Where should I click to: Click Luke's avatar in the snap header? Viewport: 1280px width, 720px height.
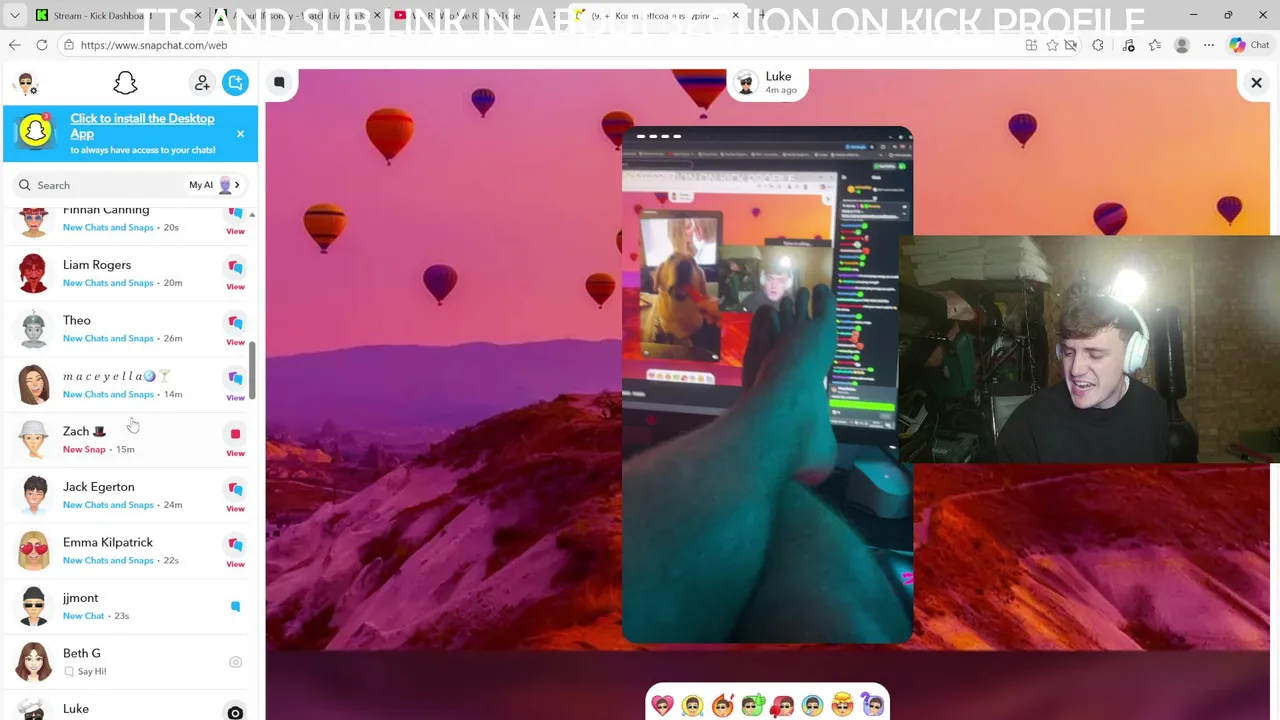coord(745,84)
